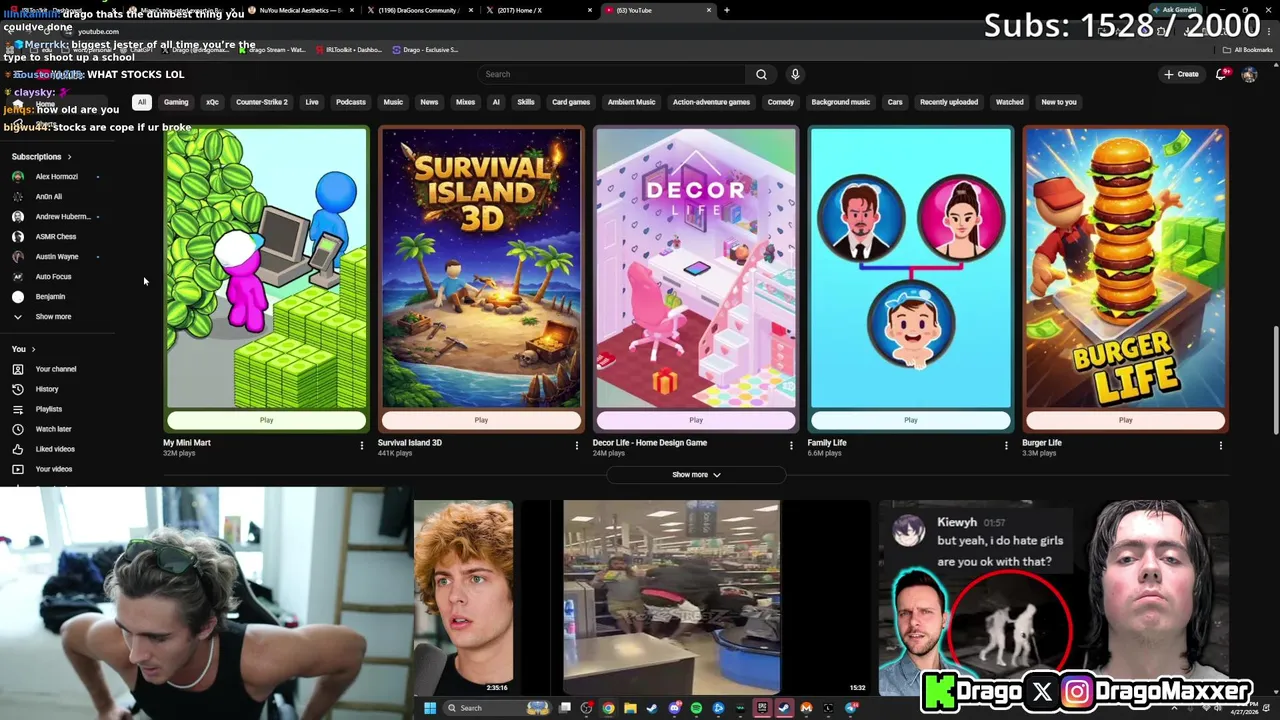This screenshot has width=1280, height=720.
Task: Expand the Subscriptions section chevron
Action: click(x=69, y=157)
